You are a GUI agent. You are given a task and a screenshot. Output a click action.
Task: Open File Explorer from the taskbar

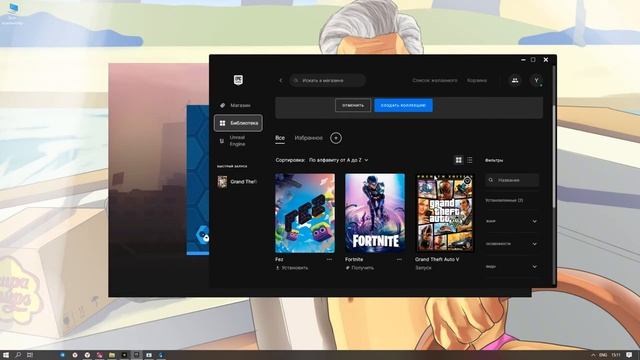tap(112, 355)
